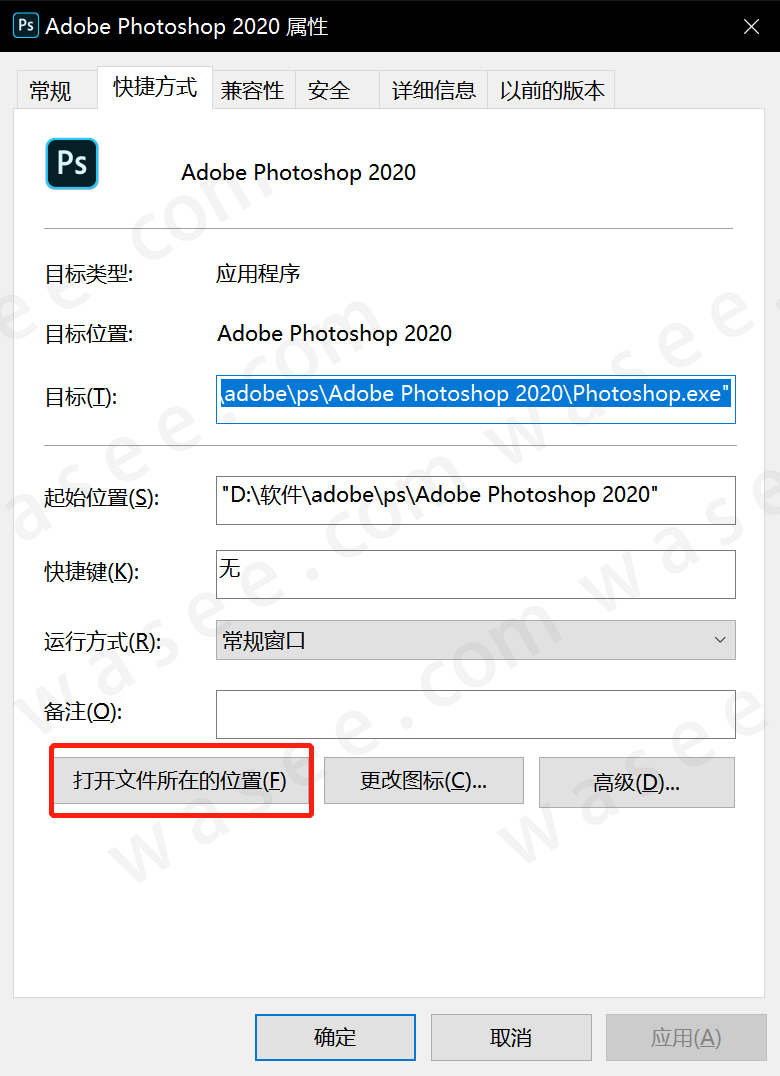
Task: Switch to the 常规 tab
Action: tap(50, 90)
